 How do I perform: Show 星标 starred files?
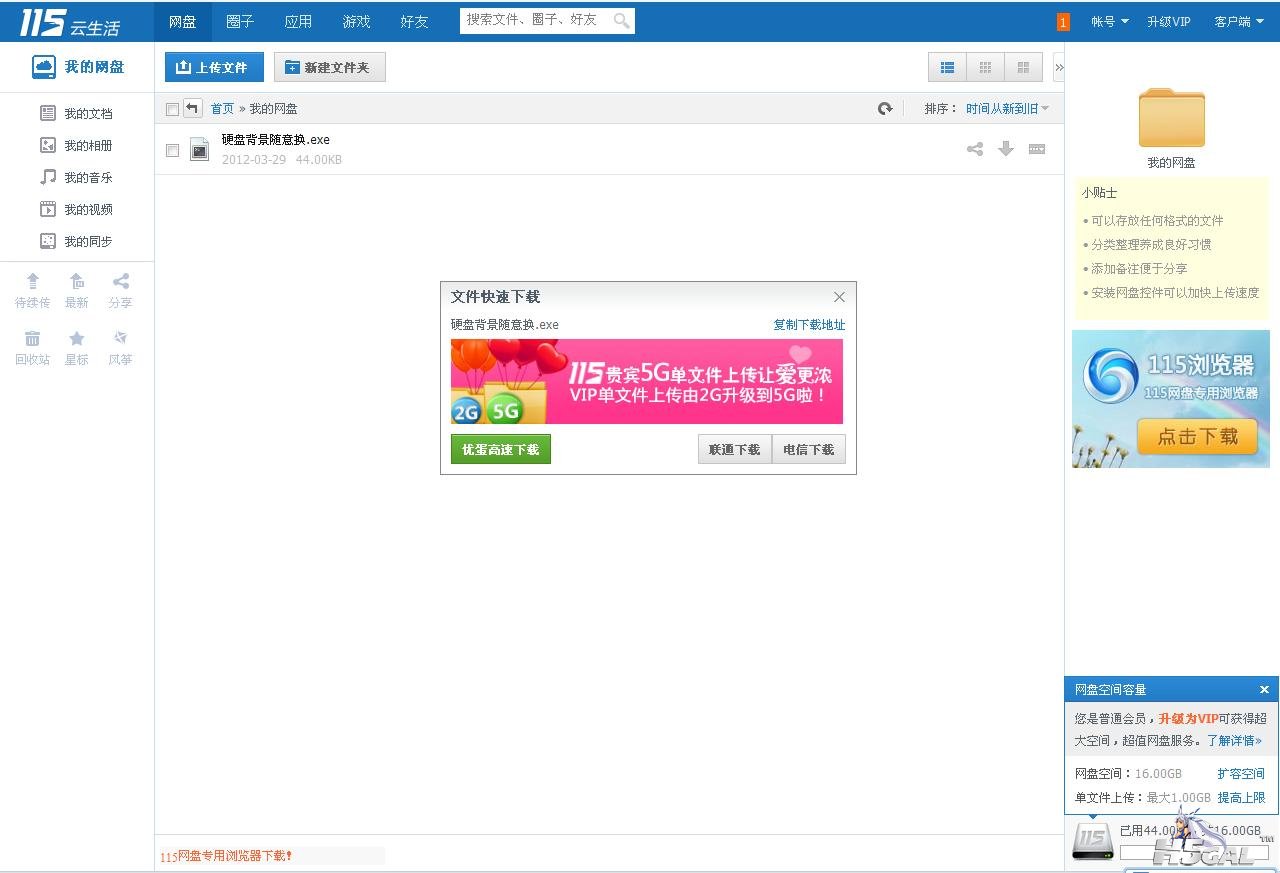point(76,348)
